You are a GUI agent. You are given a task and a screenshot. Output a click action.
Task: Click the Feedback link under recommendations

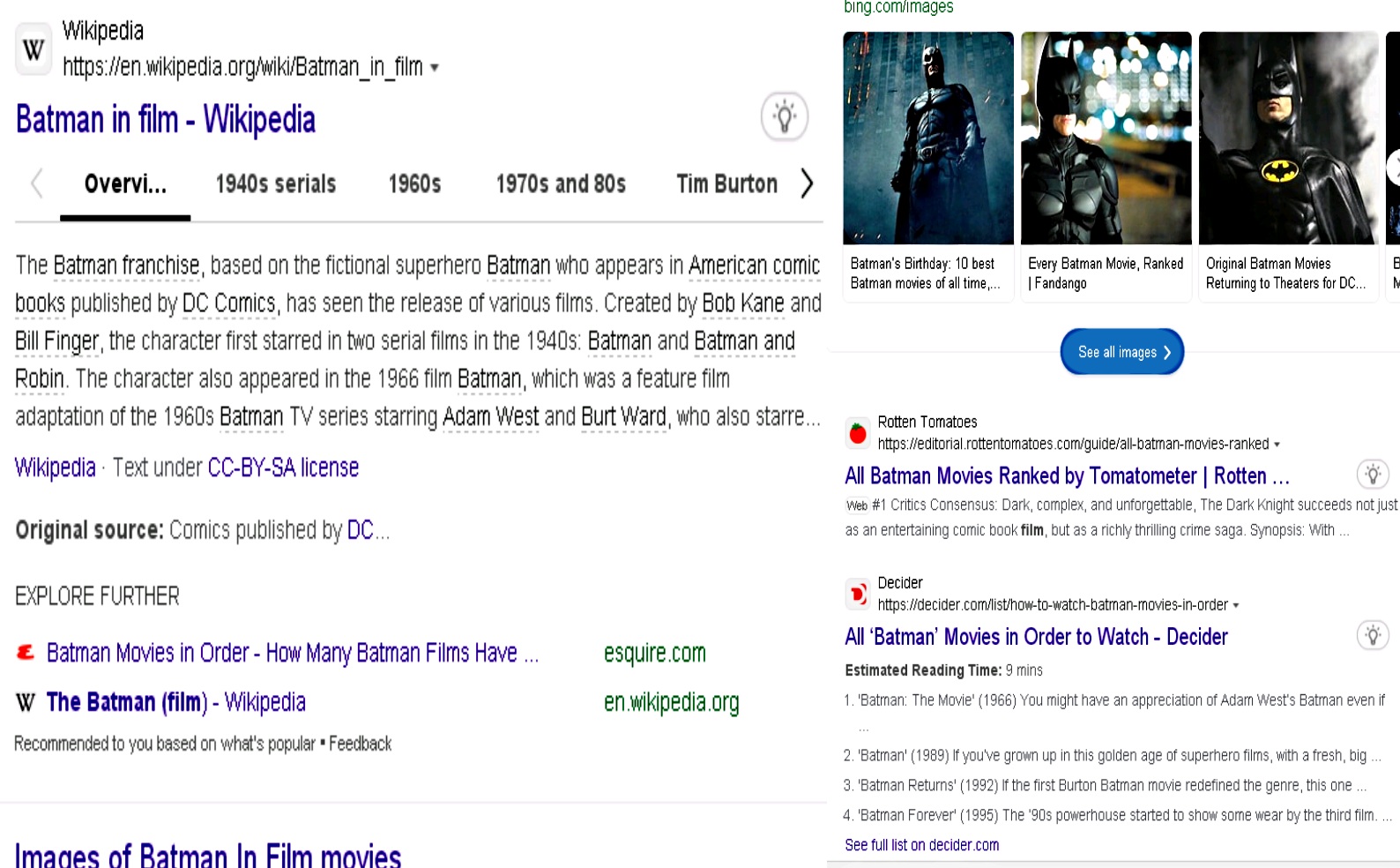[361, 744]
